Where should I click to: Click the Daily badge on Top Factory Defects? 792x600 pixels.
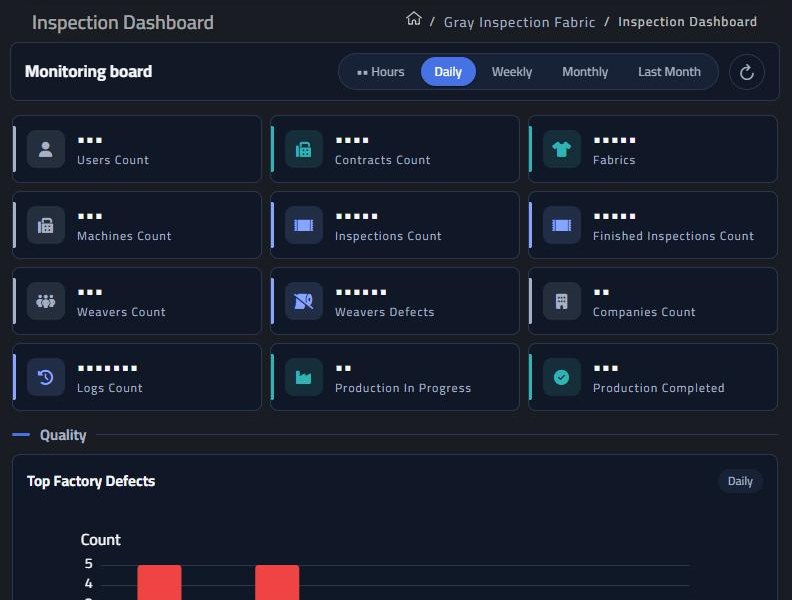coord(740,481)
